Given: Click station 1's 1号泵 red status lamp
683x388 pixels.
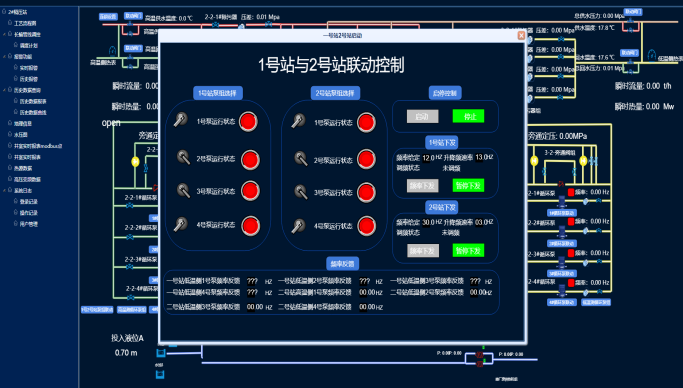Looking at the screenshot, I should click(248, 121).
